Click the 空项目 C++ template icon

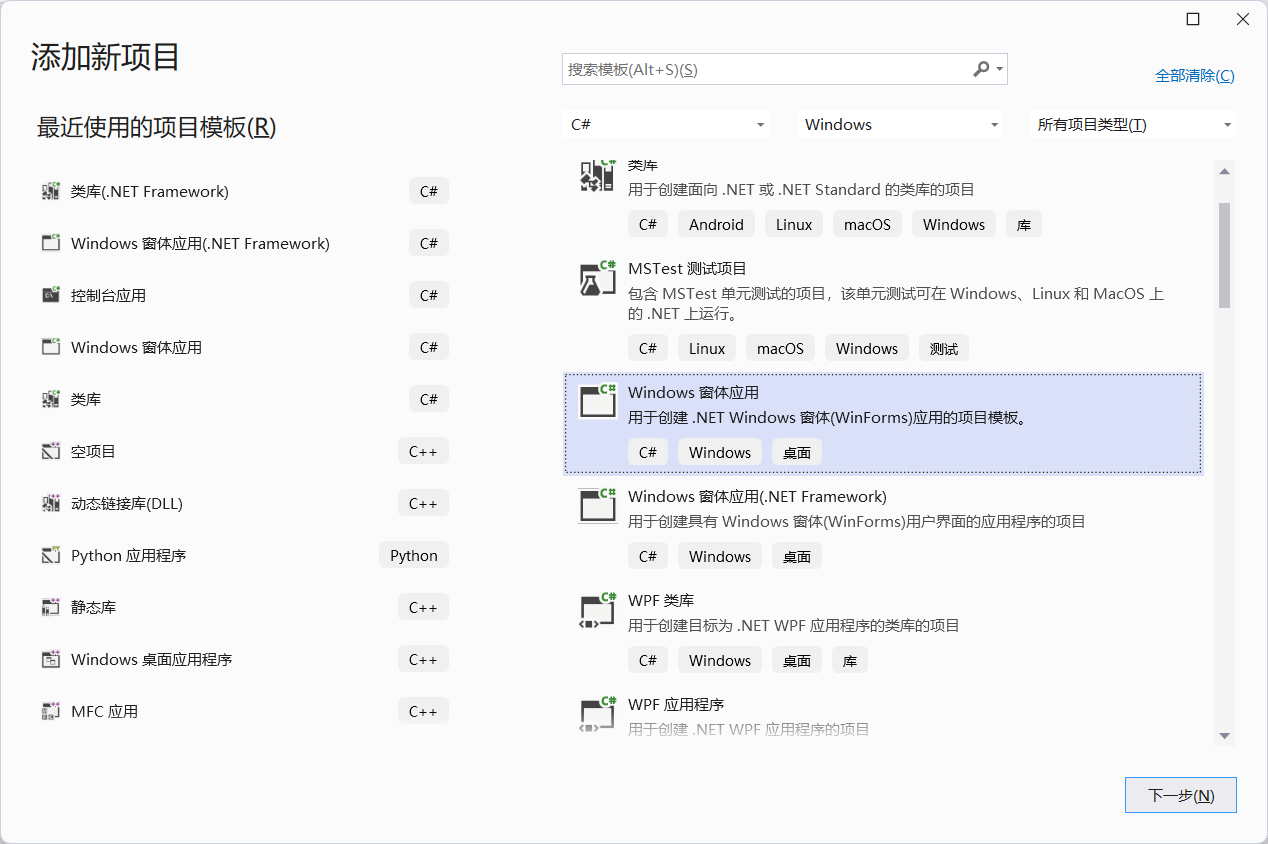pos(51,451)
